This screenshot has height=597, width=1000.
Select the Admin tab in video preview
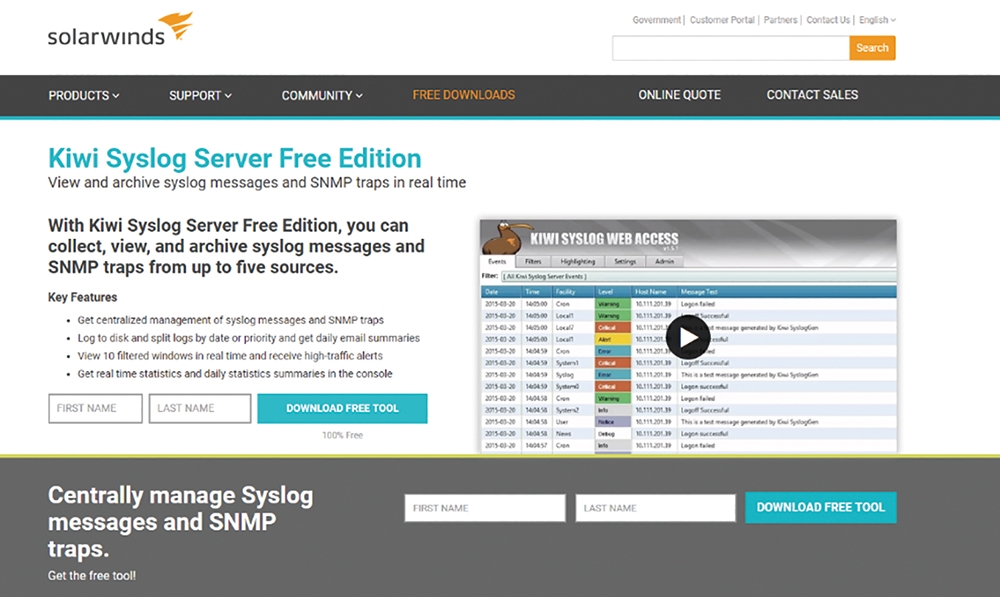665,262
